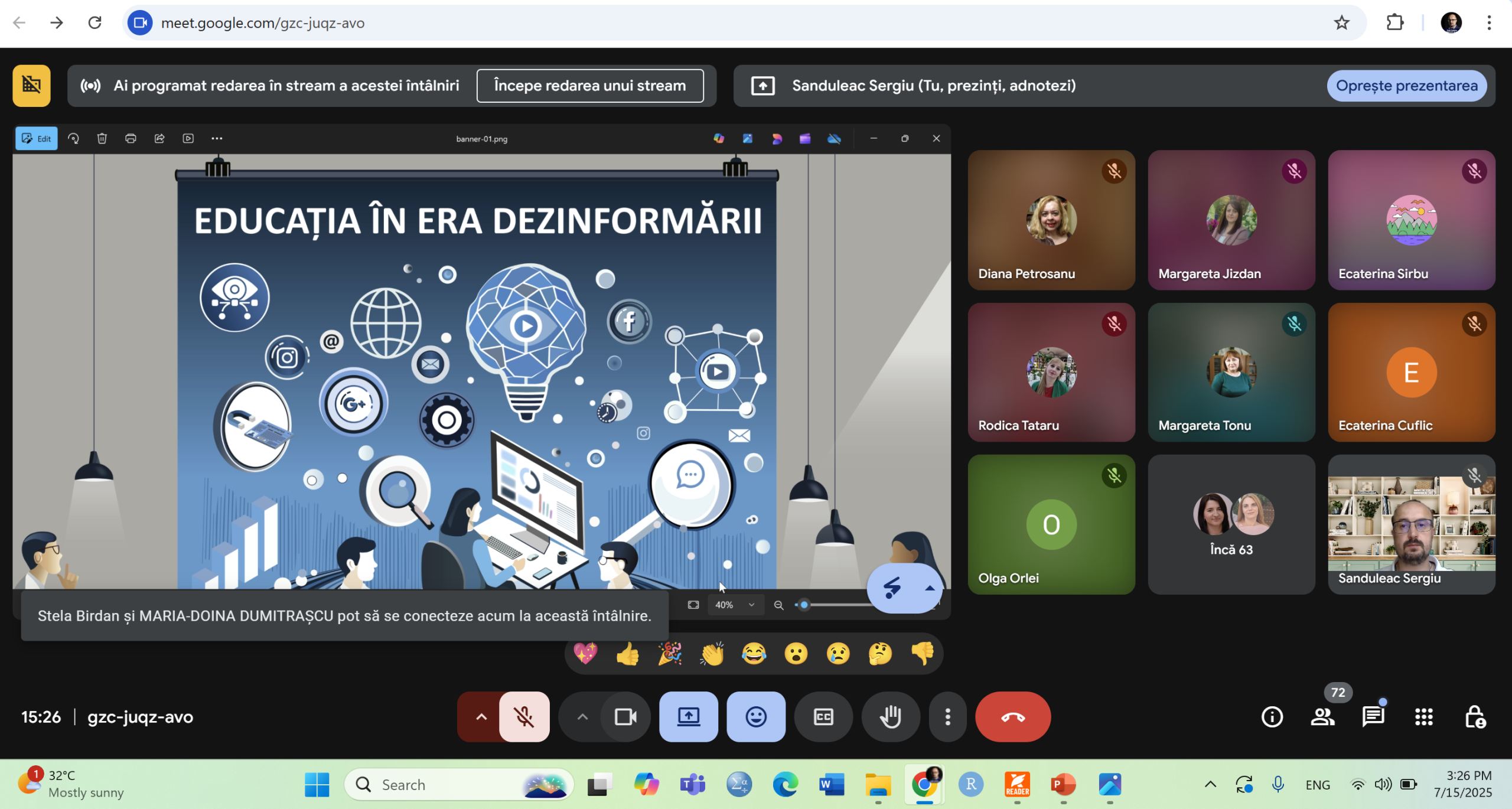Adjust the image zoom slider
The image size is (1512, 809).
click(x=804, y=605)
